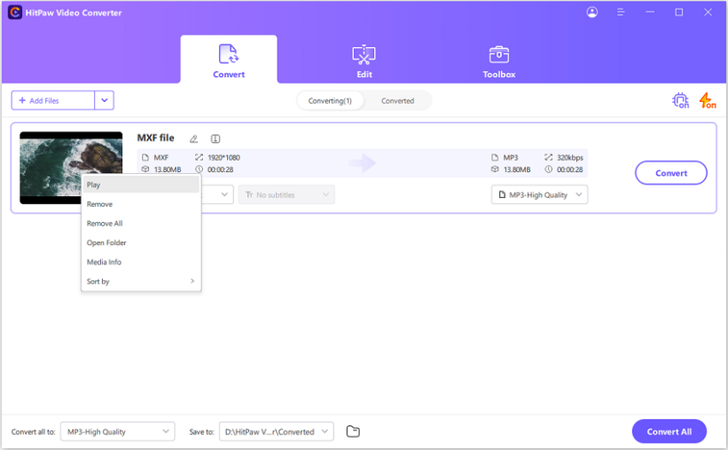Open the Save to path dropdown
728x450 pixels.
click(x=276, y=431)
